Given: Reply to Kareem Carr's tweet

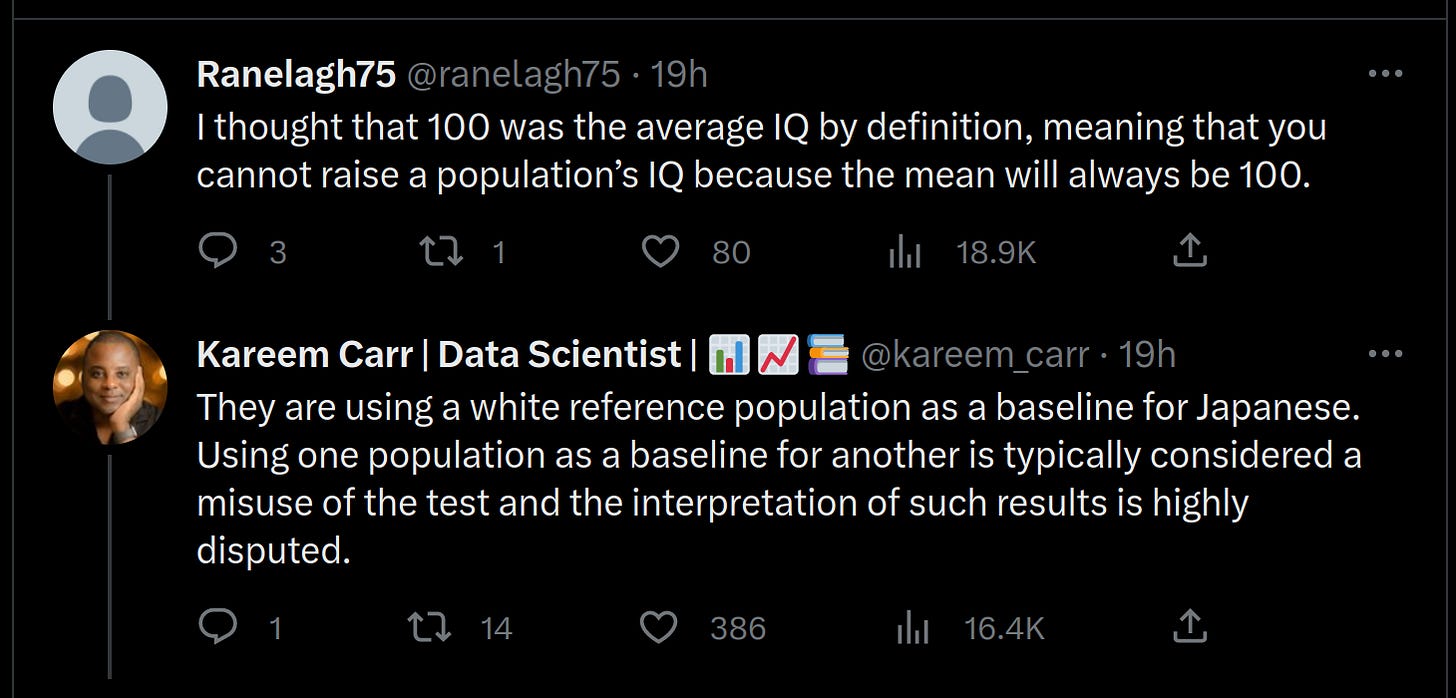Looking at the screenshot, I should [217, 626].
